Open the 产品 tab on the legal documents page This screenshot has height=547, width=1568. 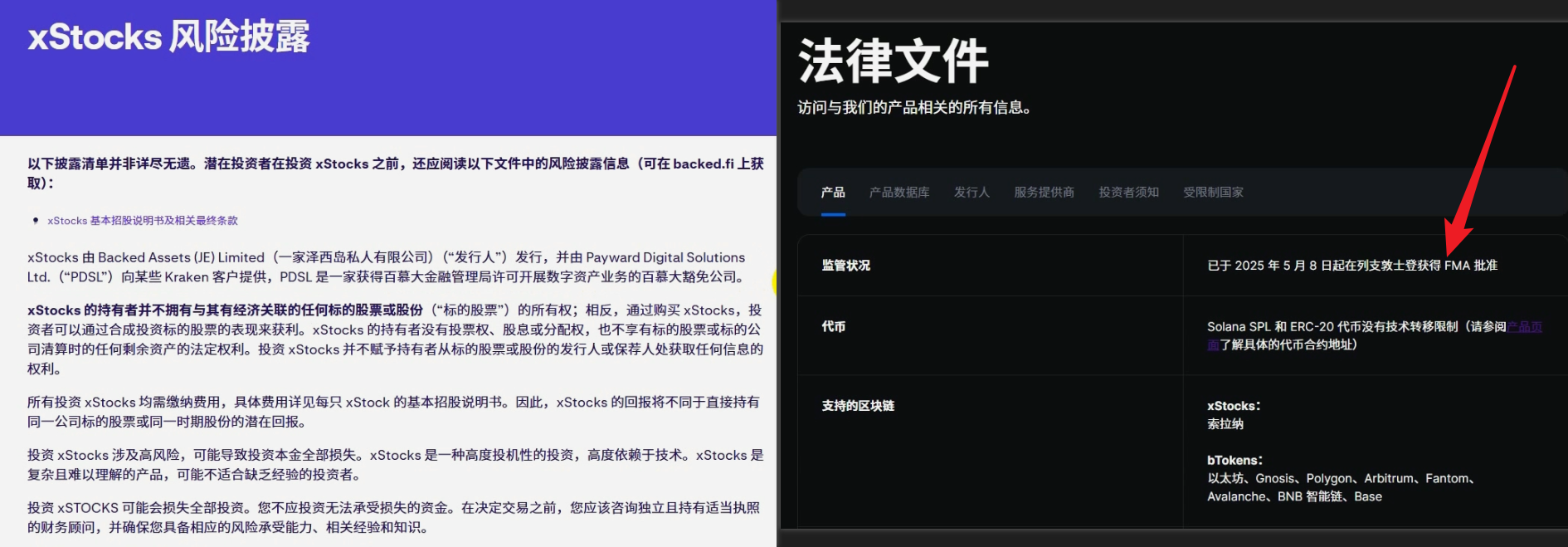833,193
